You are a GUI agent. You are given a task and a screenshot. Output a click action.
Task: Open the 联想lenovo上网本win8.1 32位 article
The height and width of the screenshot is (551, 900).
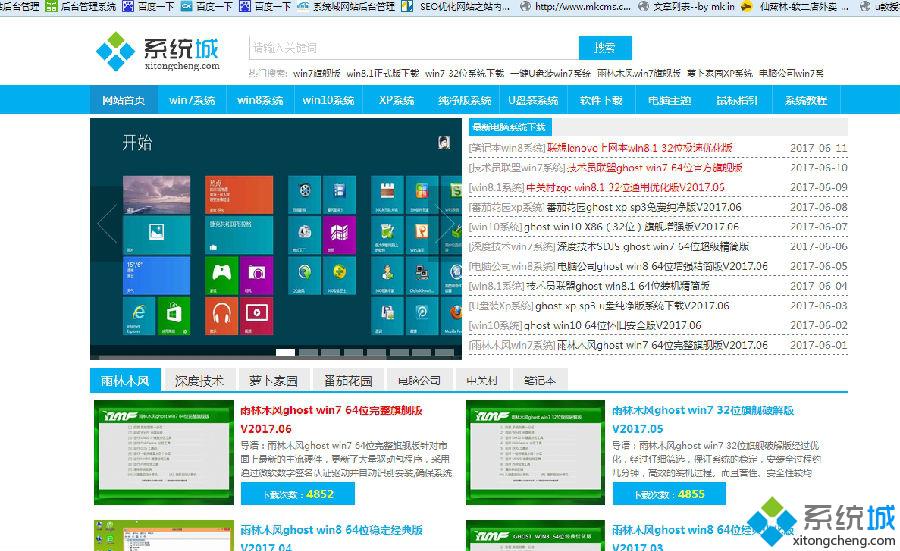[639, 148]
